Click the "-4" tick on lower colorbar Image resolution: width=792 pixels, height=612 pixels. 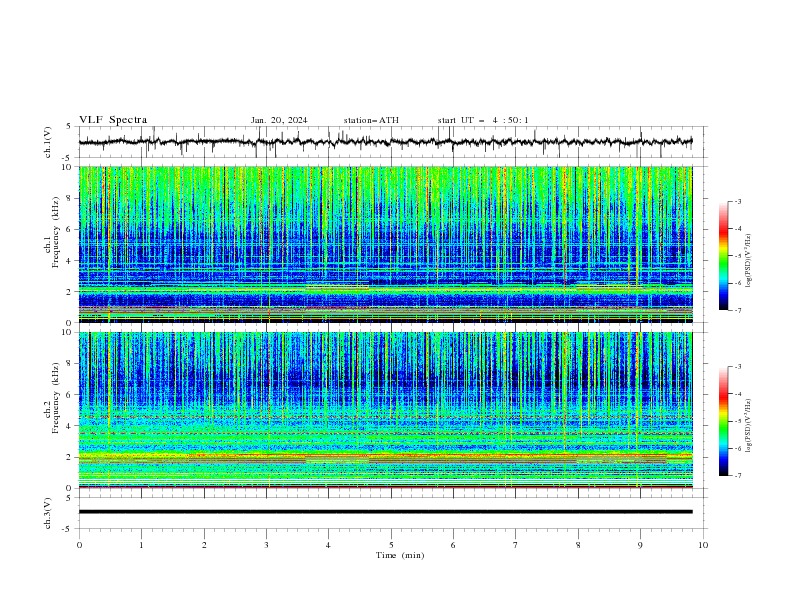click(x=738, y=394)
